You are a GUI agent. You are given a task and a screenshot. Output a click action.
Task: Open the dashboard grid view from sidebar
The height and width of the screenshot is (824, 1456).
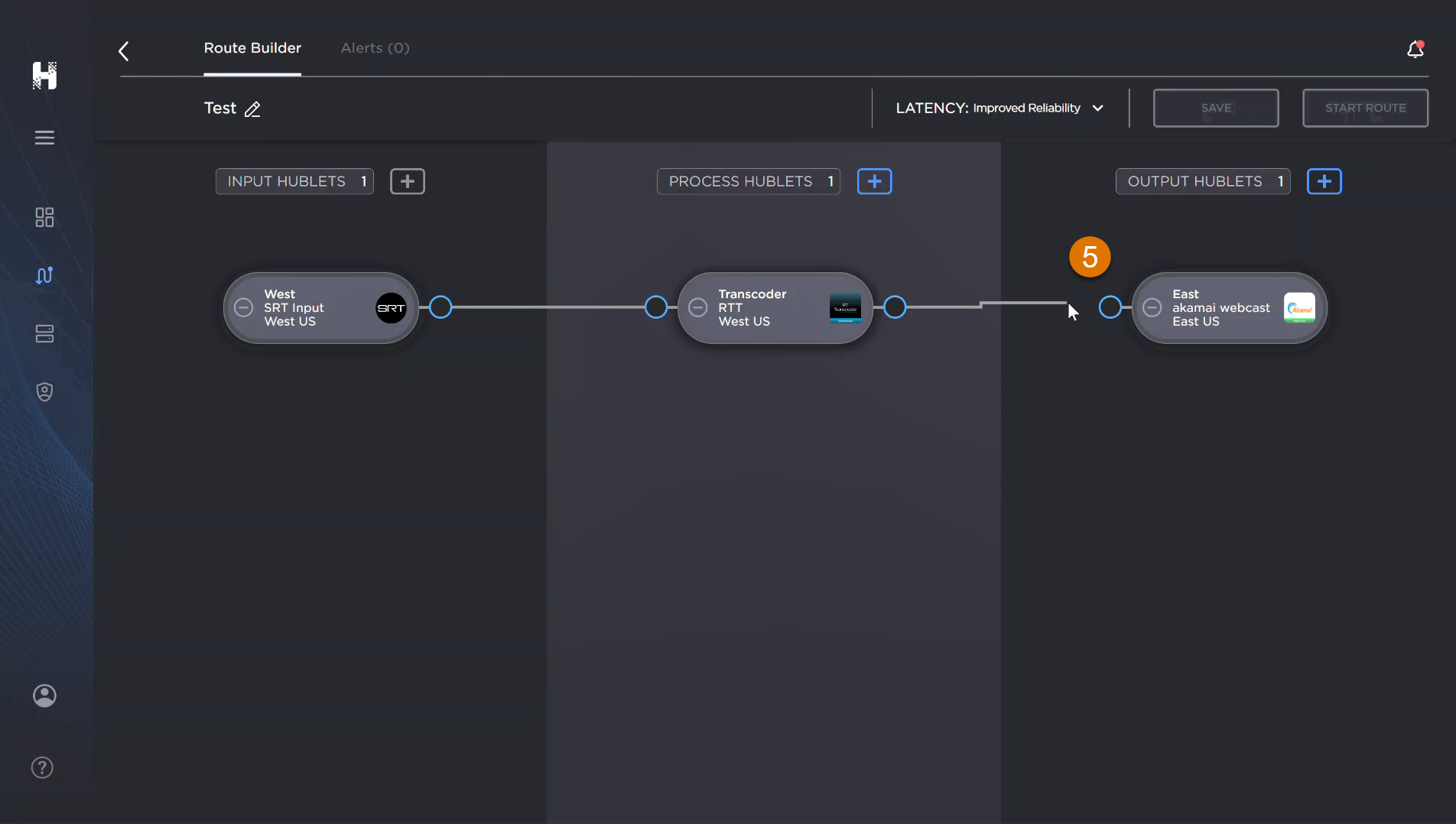coord(44,217)
